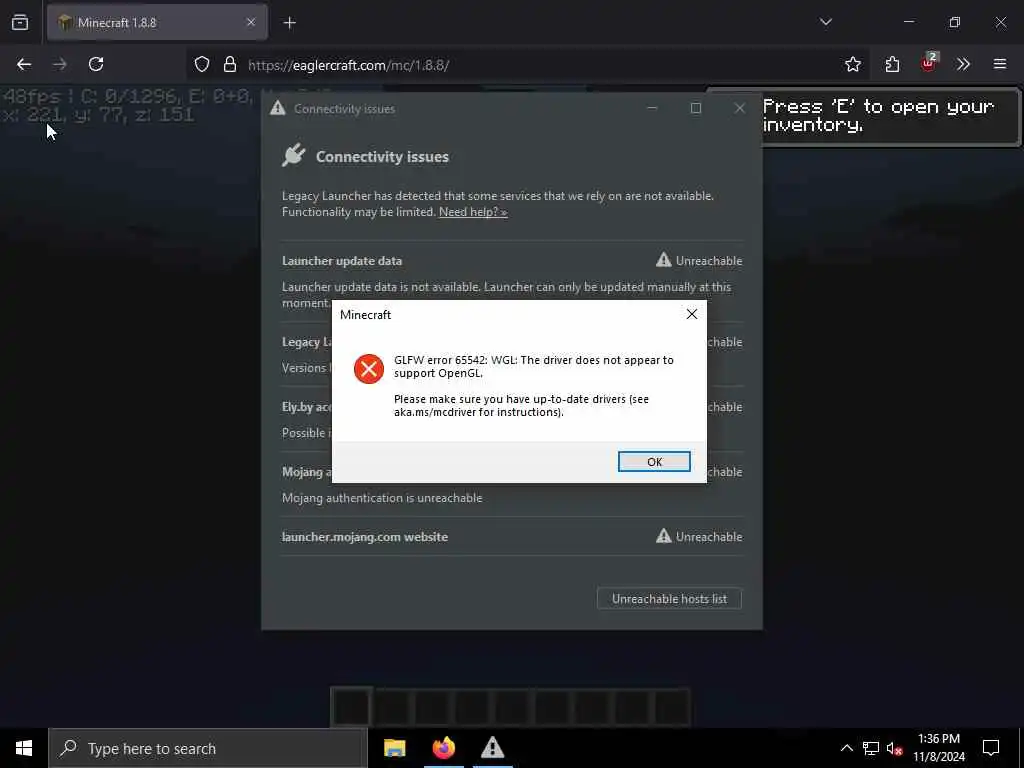Close the Minecraft 1.8.8 tab

tap(251, 22)
